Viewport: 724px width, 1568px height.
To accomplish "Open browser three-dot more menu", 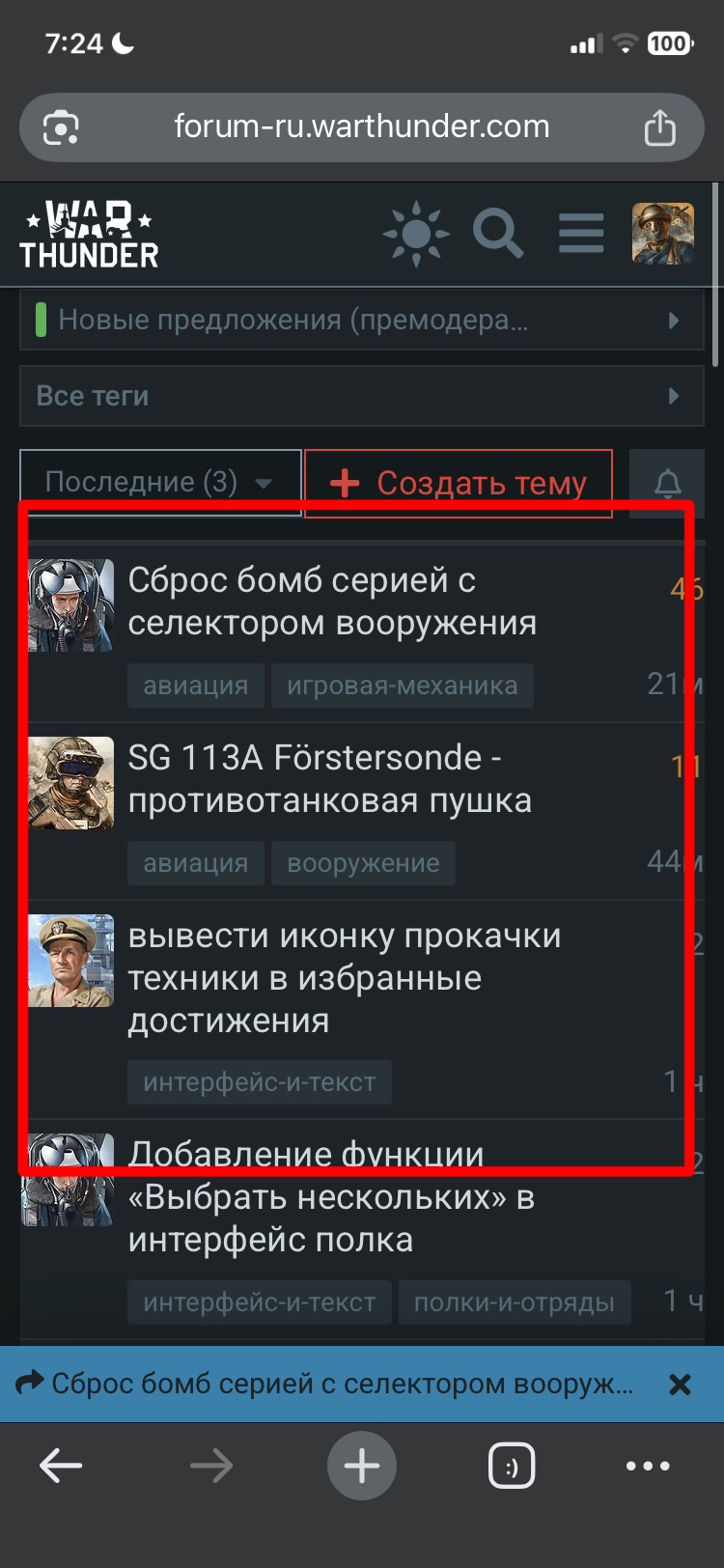I will (648, 1466).
